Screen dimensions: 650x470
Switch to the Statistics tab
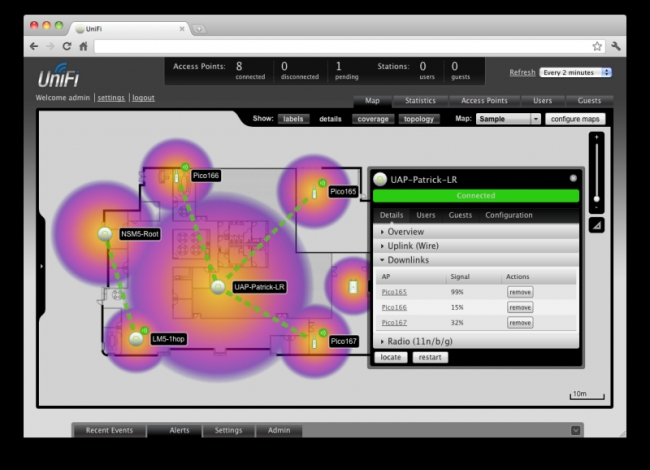point(420,101)
